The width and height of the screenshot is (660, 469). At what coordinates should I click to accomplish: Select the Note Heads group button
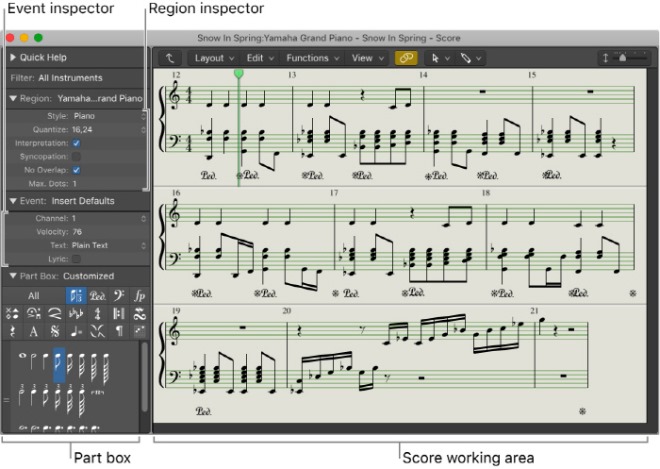coord(12,313)
